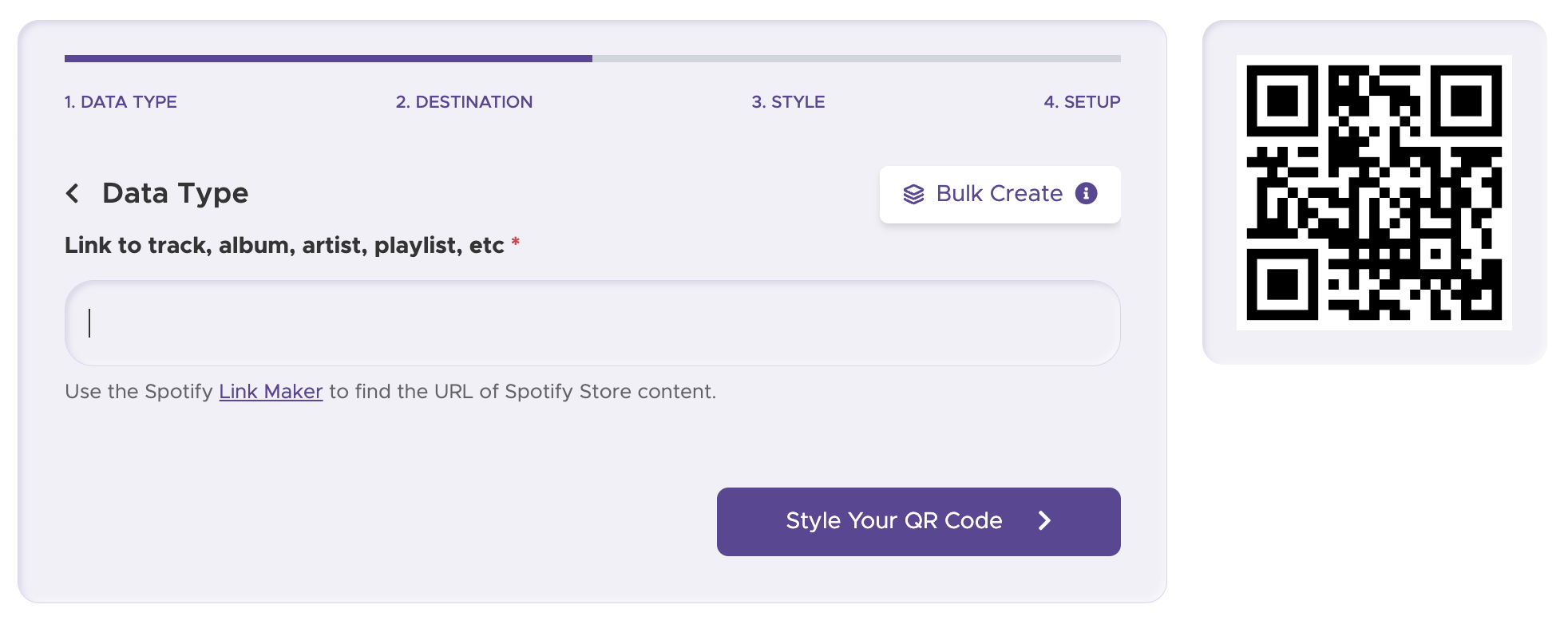
Task: Jump to the '3. STYLE' step
Action: click(787, 102)
